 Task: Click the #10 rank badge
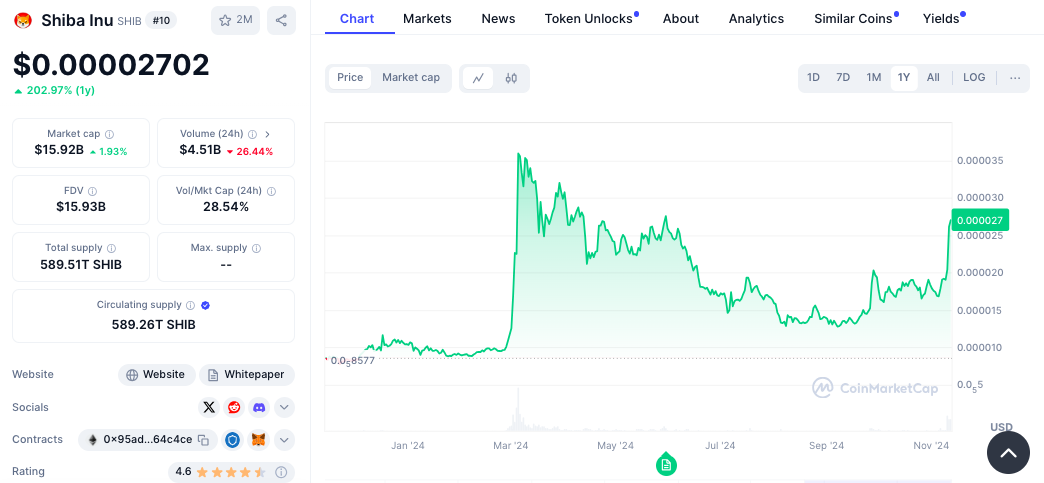(x=160, y=20)
